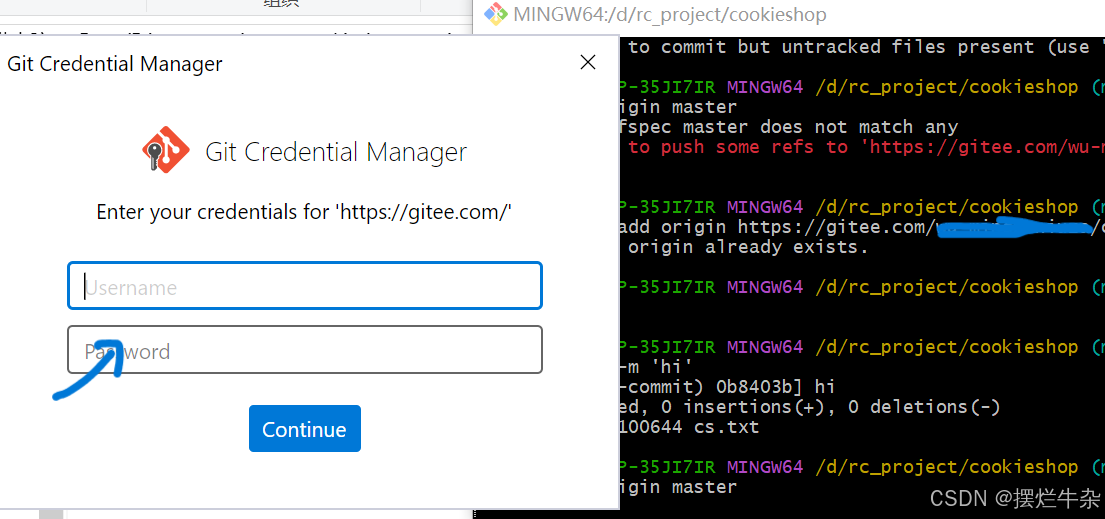Click the '0 insertions(+), 0 deletions(-)' line
Viewport: 1105px width, 519px height.
[810, 407]
